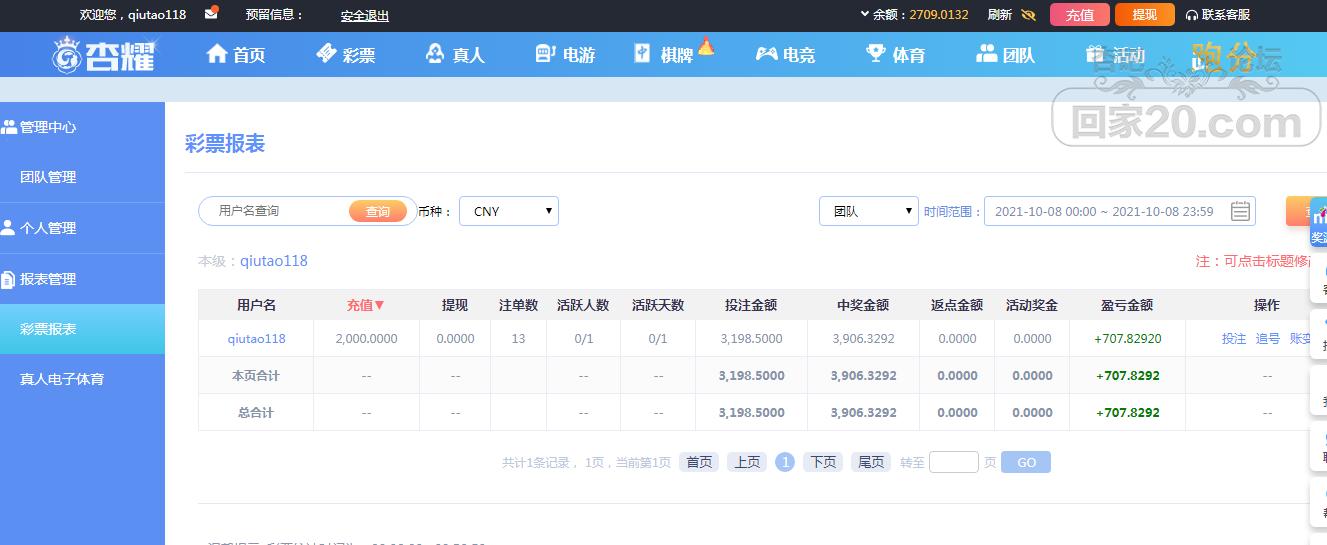Go to 首页 first page in pagination
1327x545 pixels.
(x=699, y=462)
